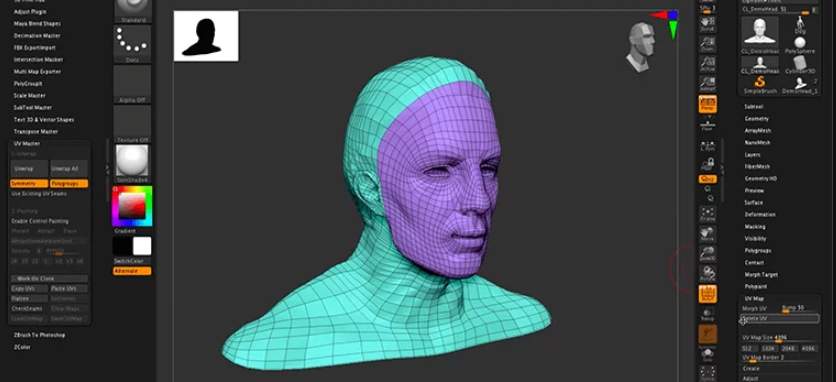Expand the Masking section
This screenshot has width=836, height=382.
(x=755, y=227)
